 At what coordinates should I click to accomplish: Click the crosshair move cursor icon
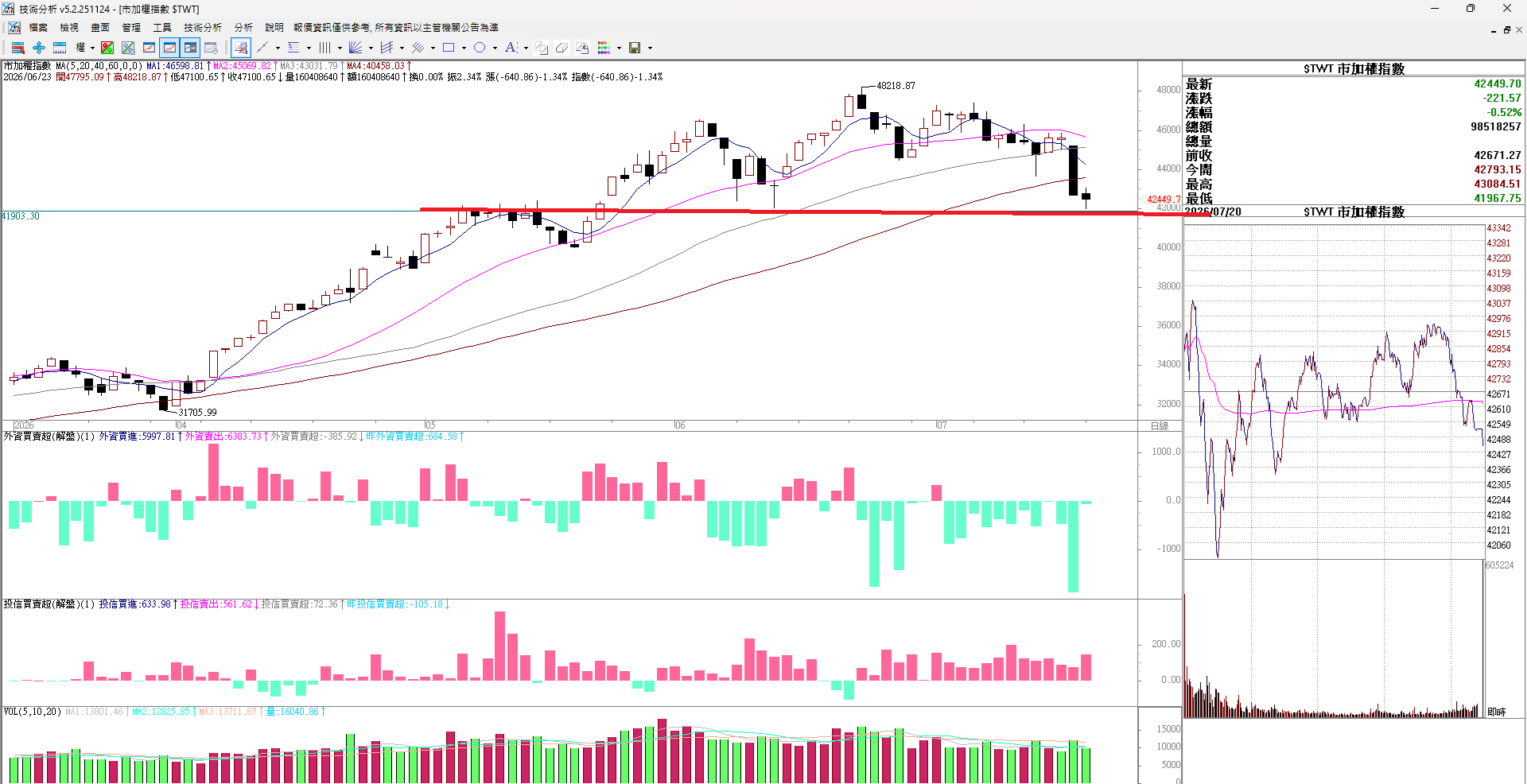(x=38, y=48)
